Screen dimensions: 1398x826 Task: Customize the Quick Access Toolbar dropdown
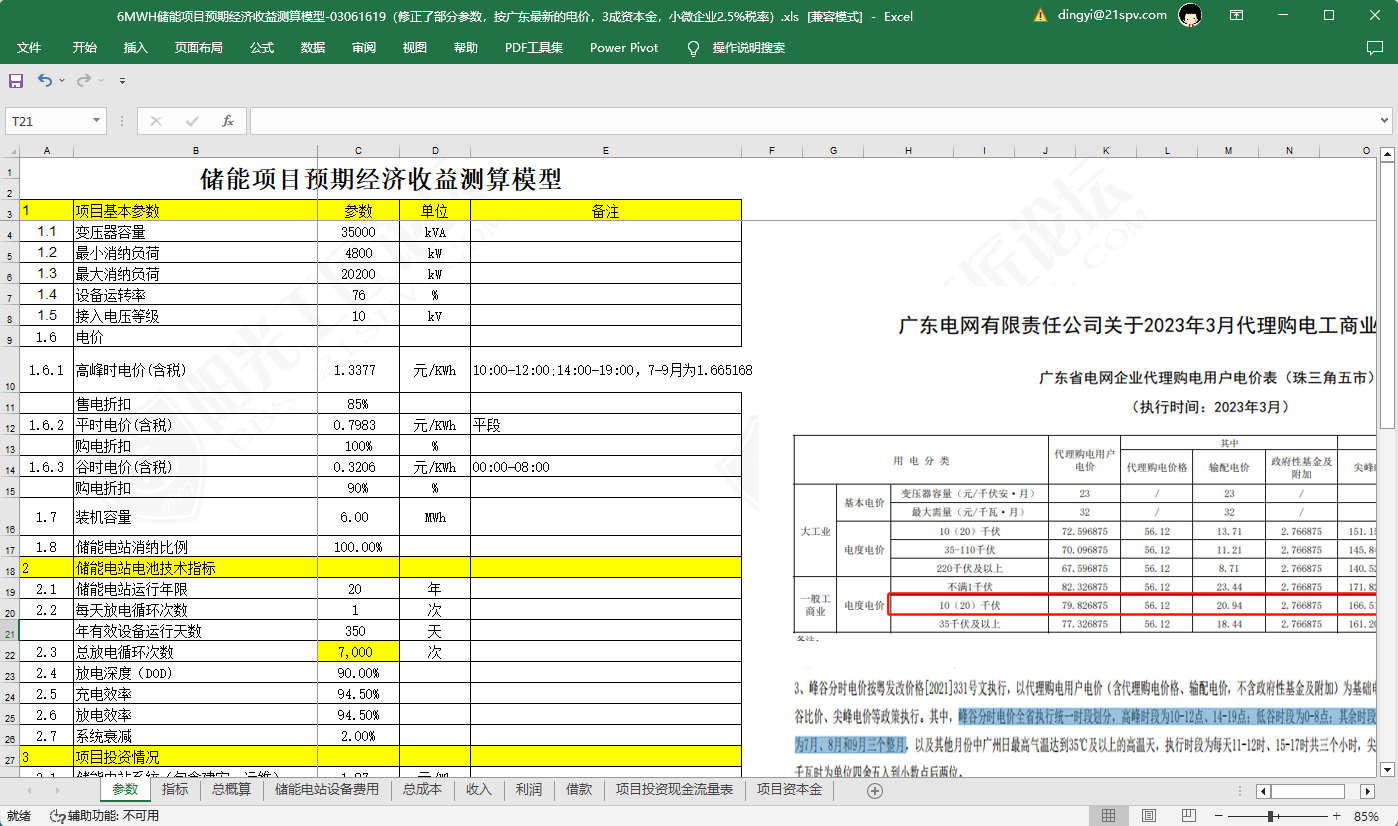click(x=122, y=80)
